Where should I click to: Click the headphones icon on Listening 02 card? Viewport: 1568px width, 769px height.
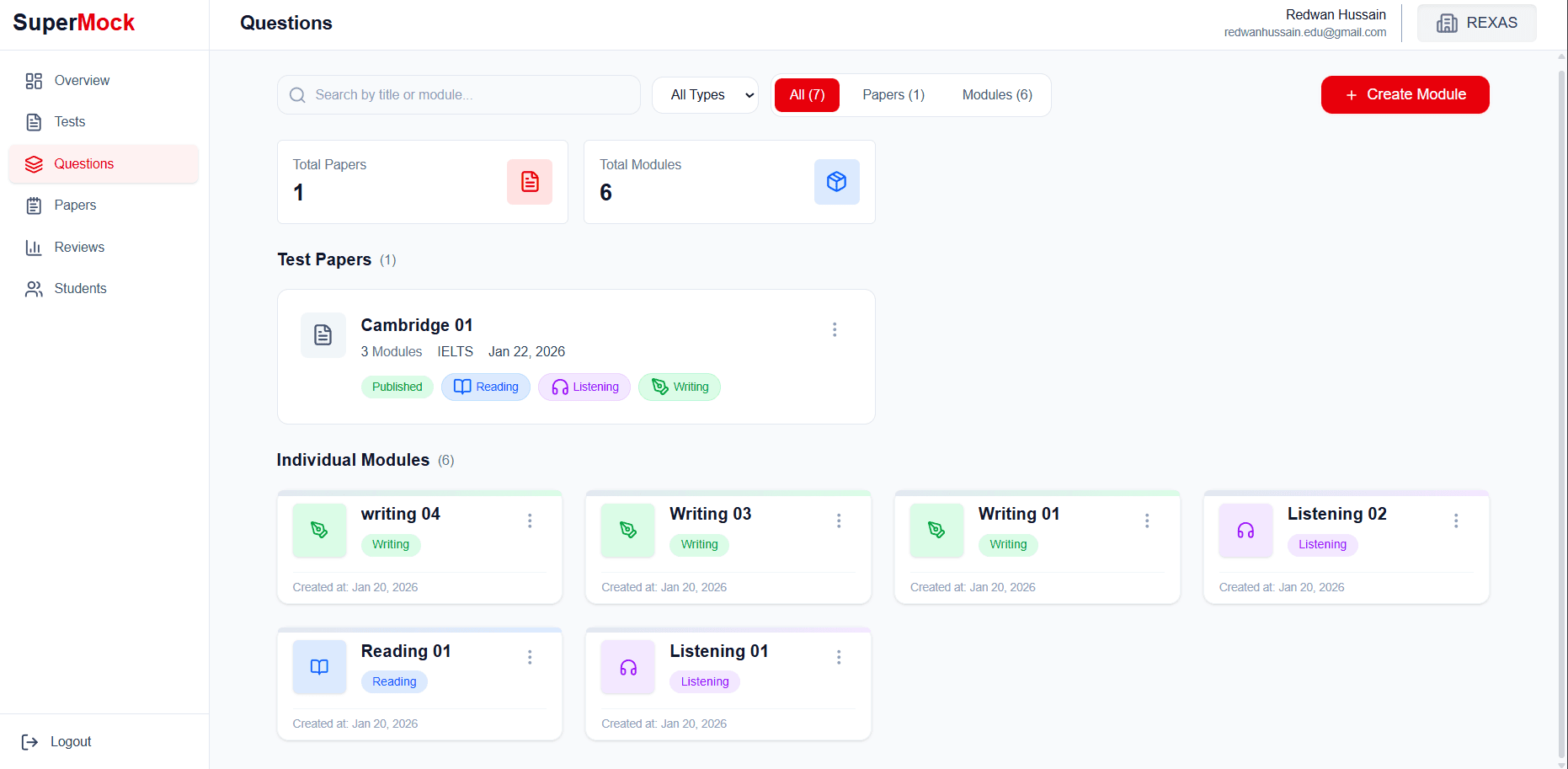pos(1245,530)
